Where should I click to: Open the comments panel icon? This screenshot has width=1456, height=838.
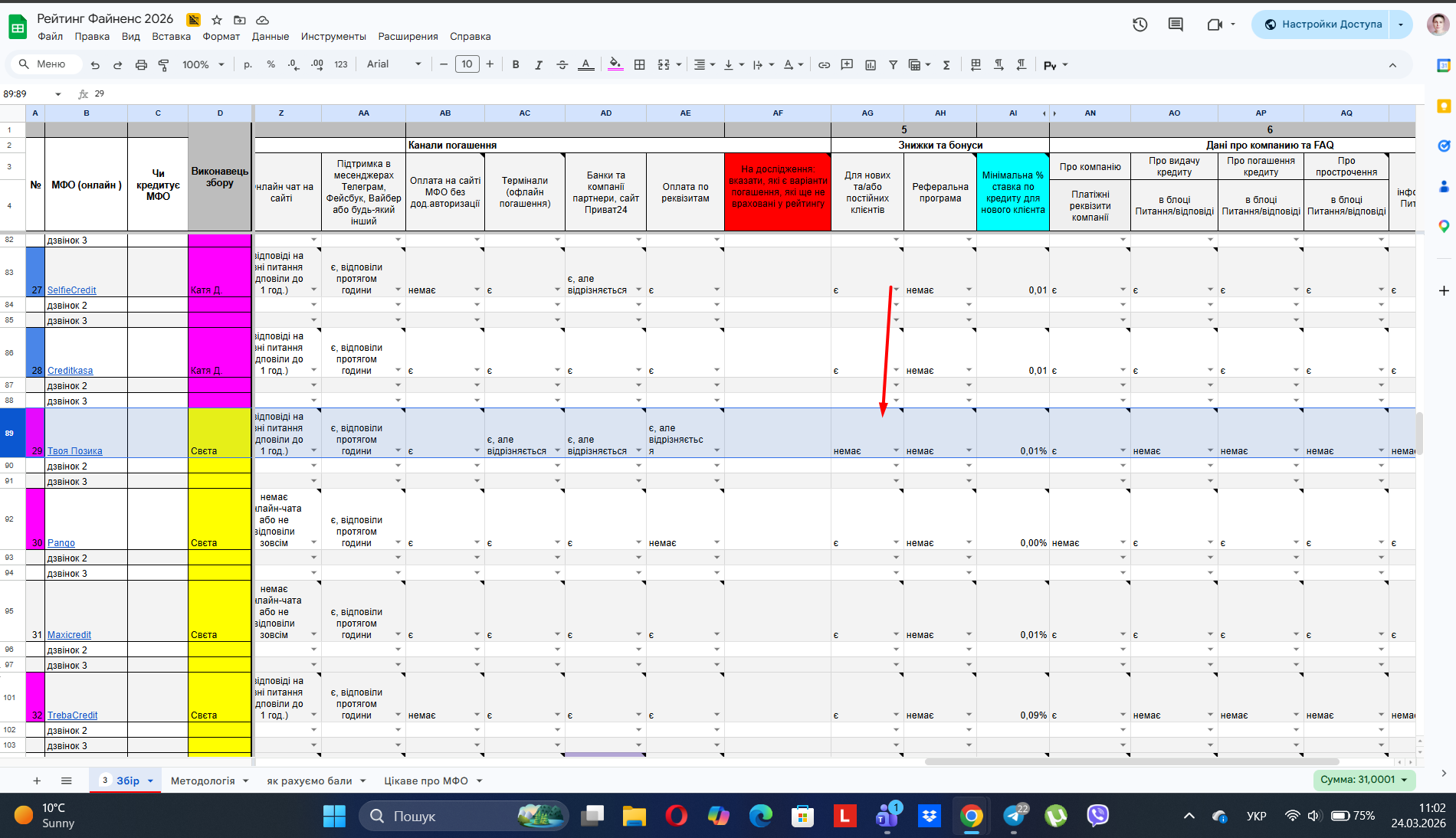[1176, 25]
